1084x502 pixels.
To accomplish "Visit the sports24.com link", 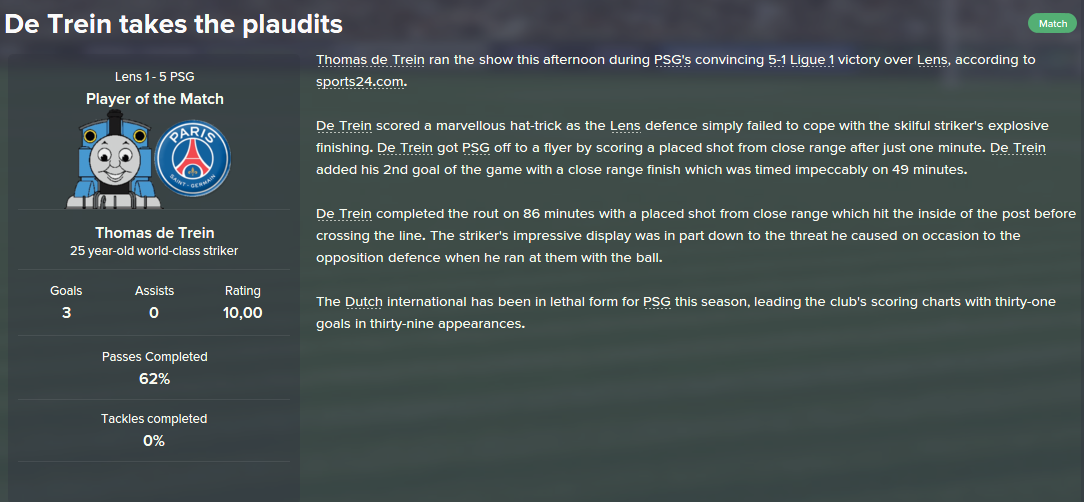I will [x=360, y=82].
